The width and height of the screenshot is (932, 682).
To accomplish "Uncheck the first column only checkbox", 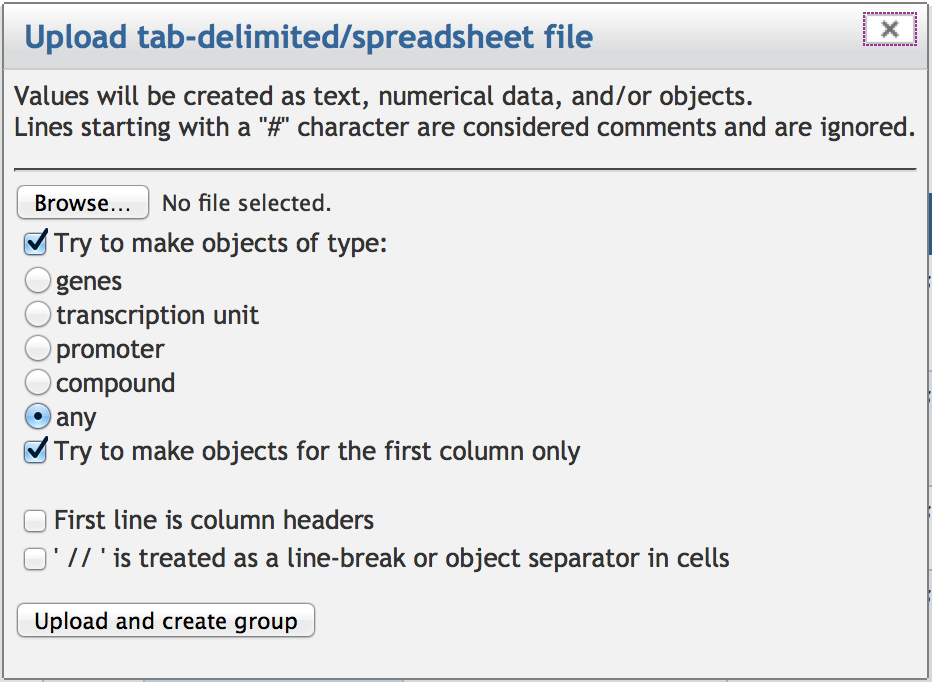I will (36, 451).
